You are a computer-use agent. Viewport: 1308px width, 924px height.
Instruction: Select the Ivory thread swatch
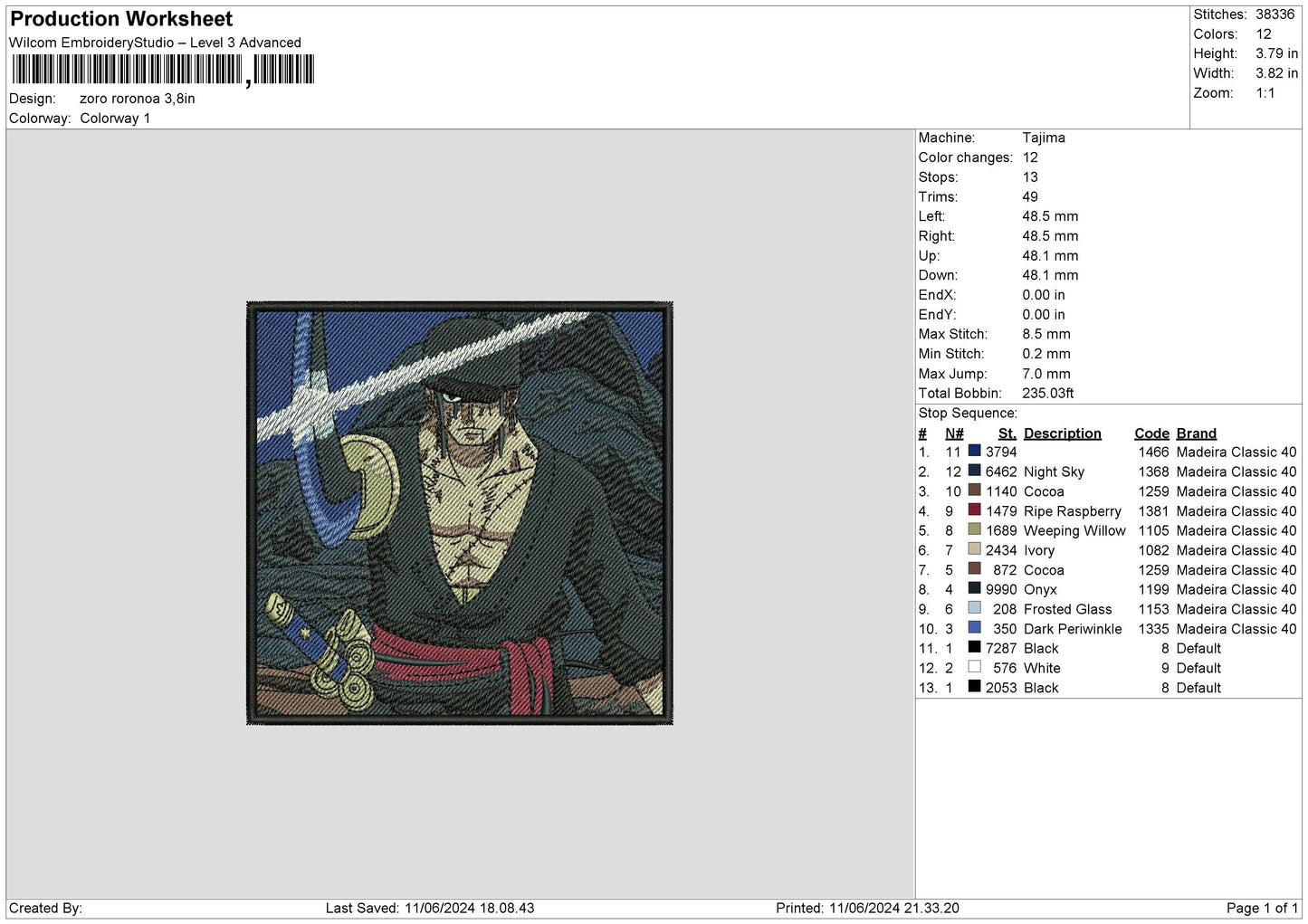pos(974,549)
